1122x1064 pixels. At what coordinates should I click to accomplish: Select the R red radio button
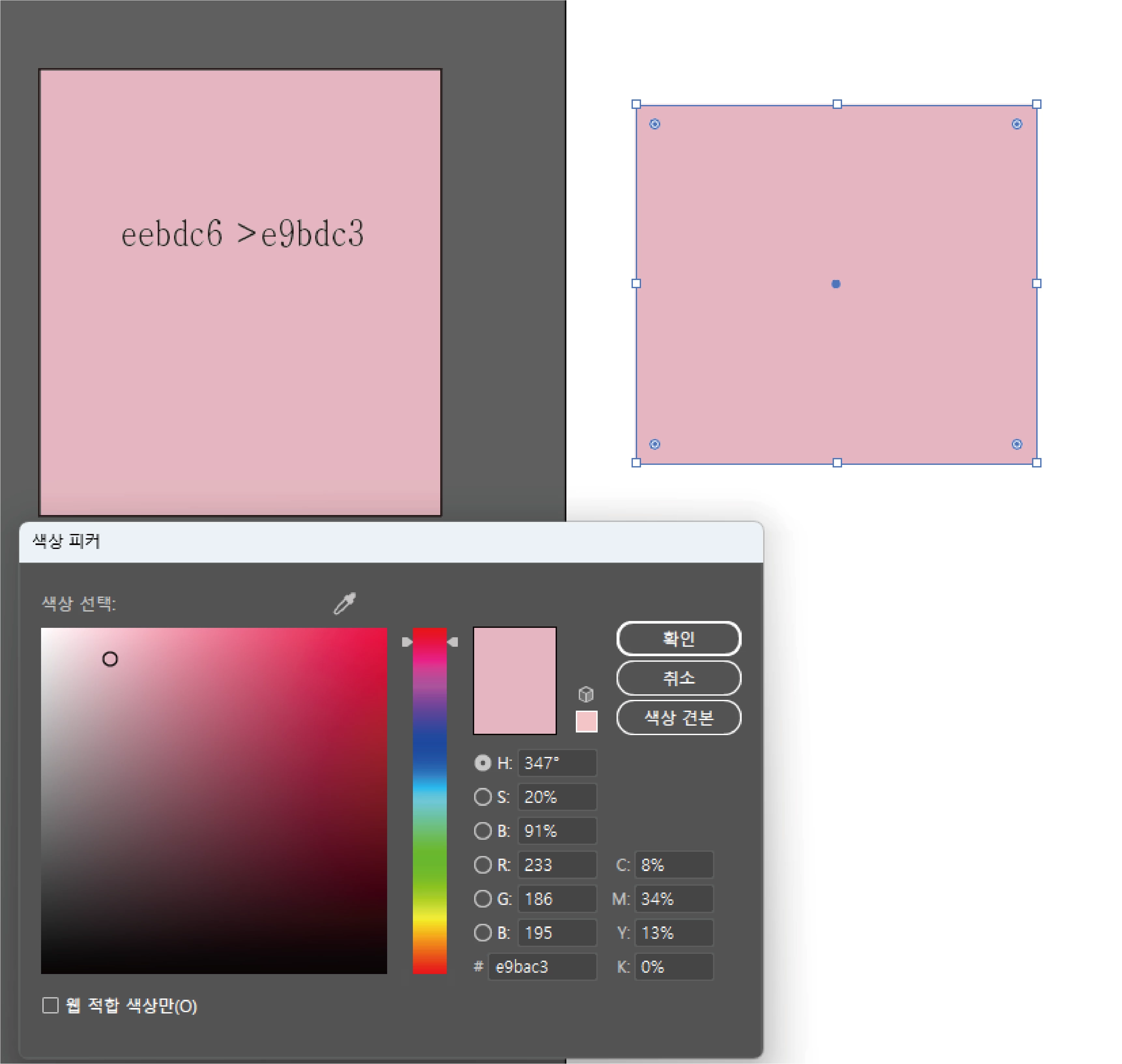pyautogui.click(x=483, y=865)
